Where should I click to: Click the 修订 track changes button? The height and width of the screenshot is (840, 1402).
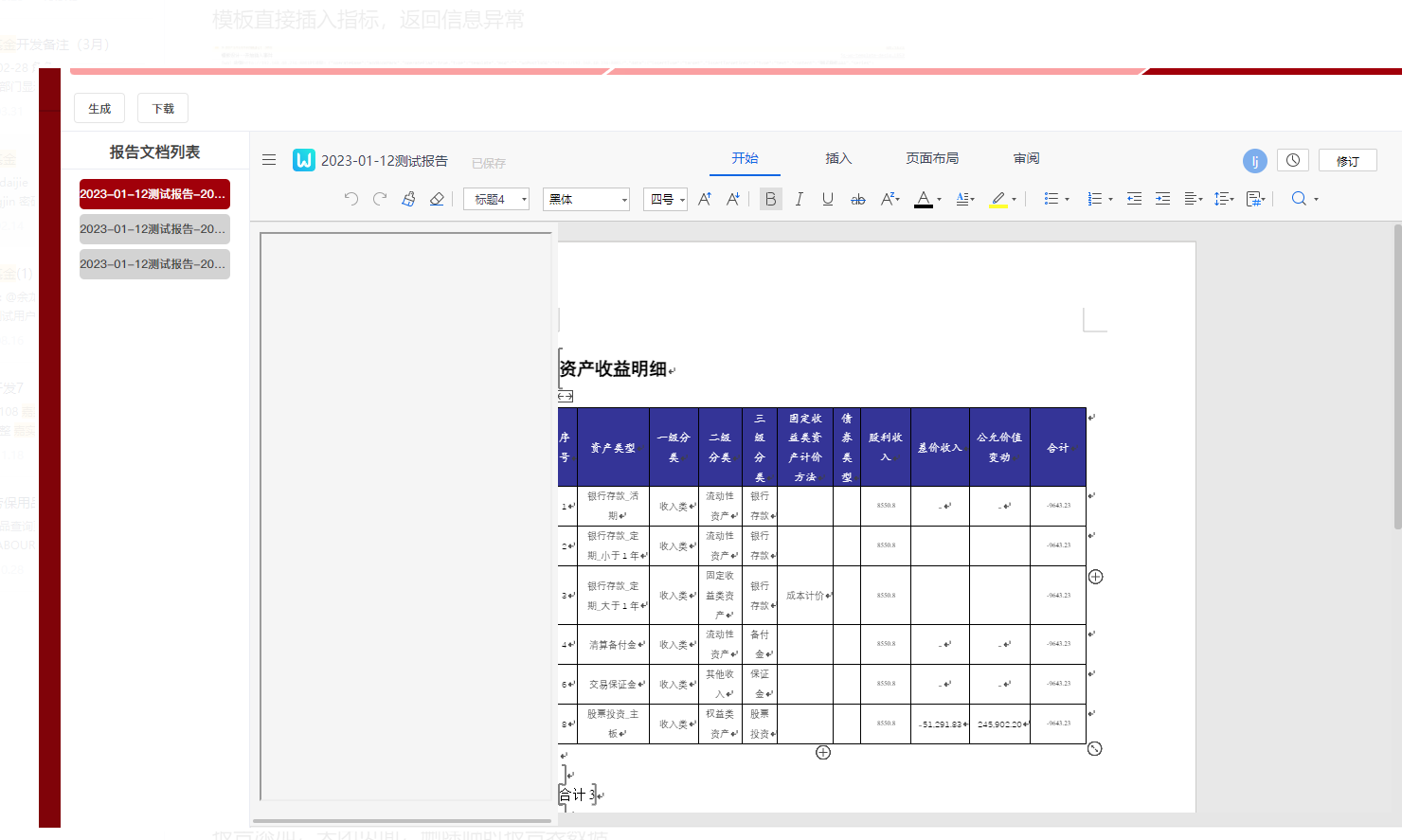point(1347,160)
